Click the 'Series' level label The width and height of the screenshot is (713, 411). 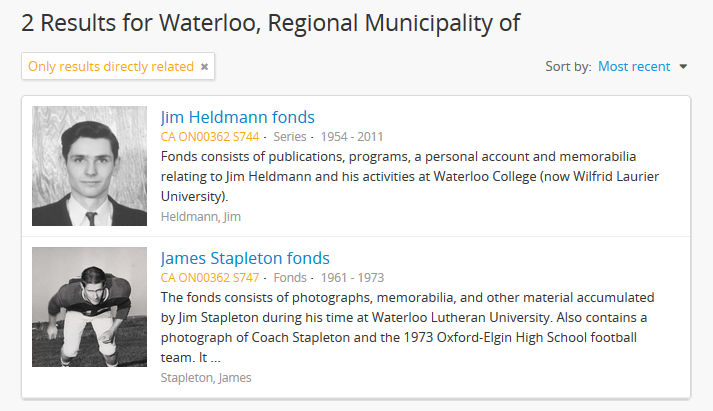(x=291, y=137)
